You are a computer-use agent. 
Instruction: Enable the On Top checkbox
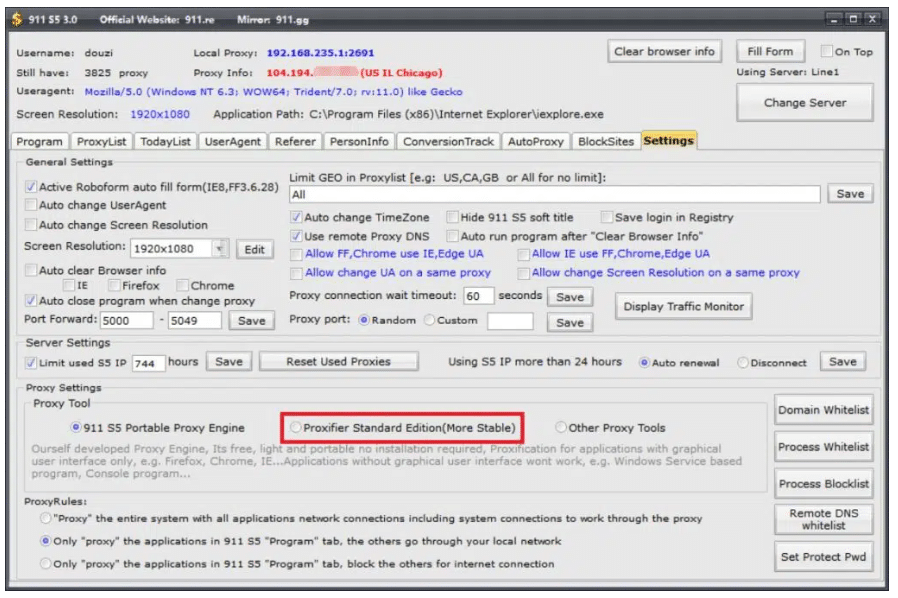(x=826, y=52)
